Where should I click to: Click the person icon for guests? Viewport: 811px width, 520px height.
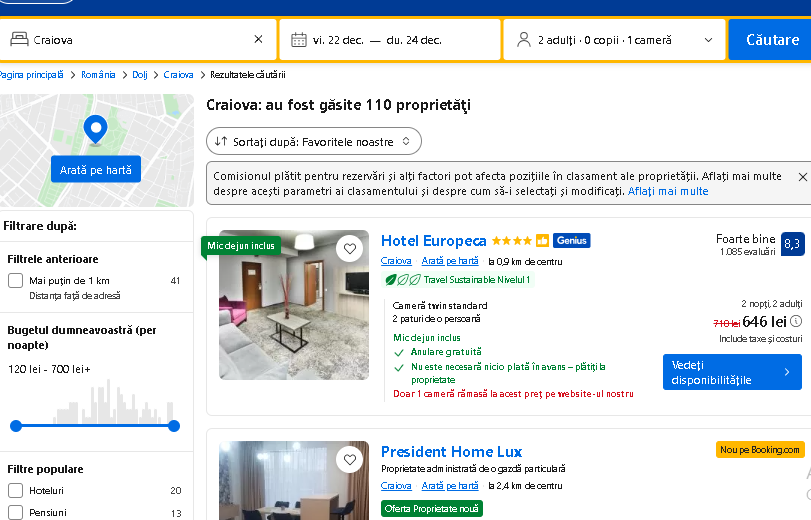[x=524, y=40]
